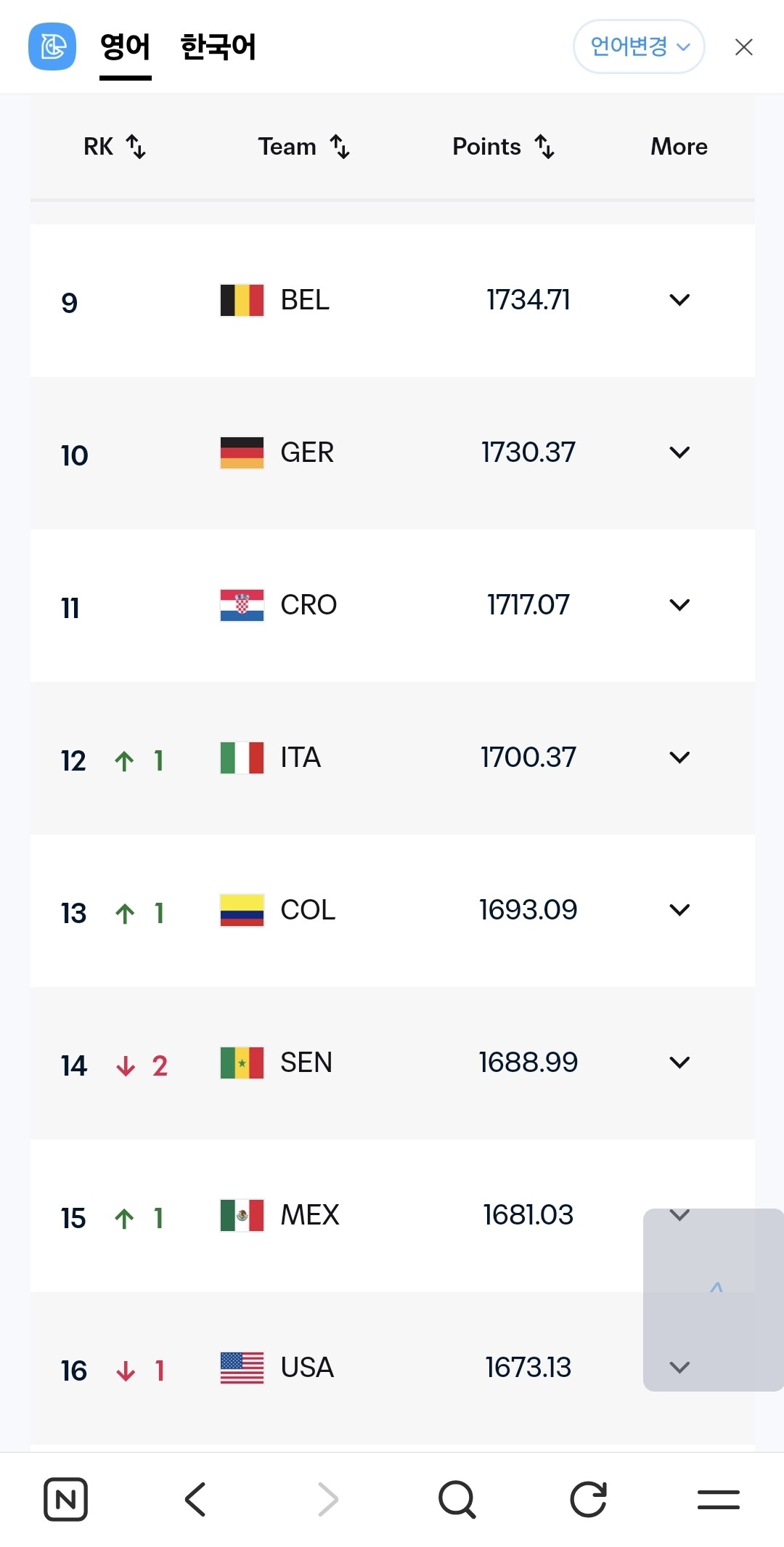Reload the current page
This screenshot has height=1547, width=784.
coord(588,1499)
